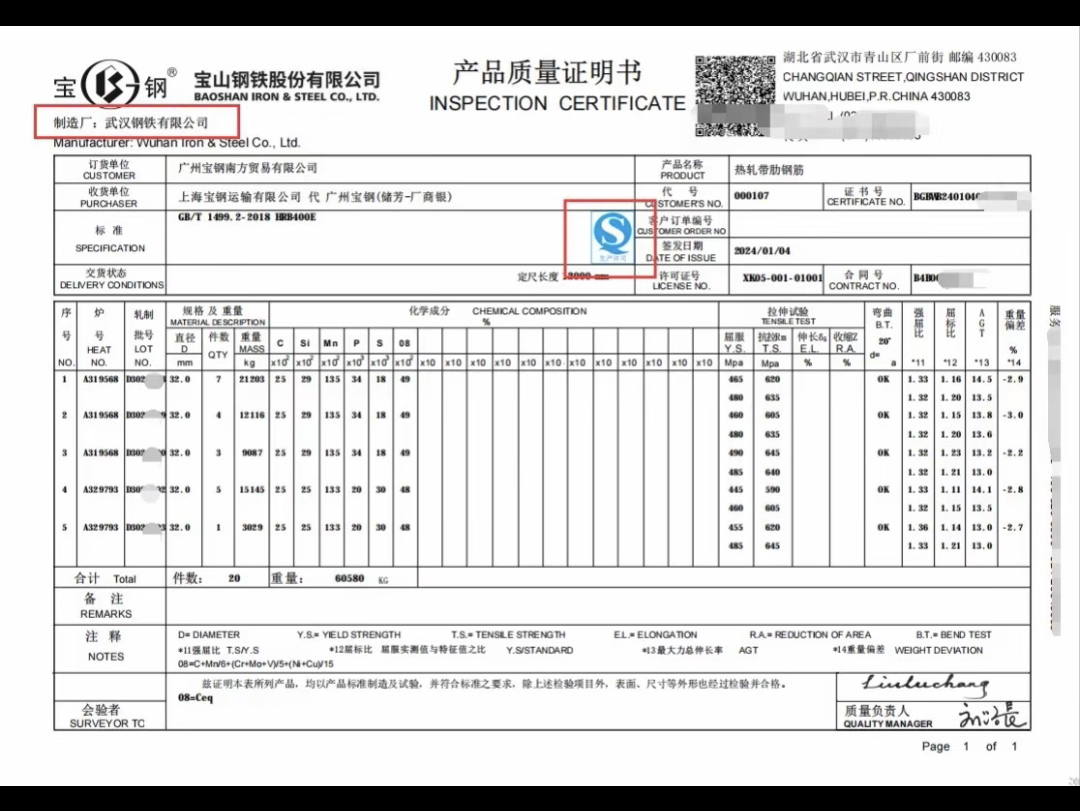The image size is (1080, 811).
Task: Click the Baosteel circular logo emblem
Action: (x=111, y=84)
